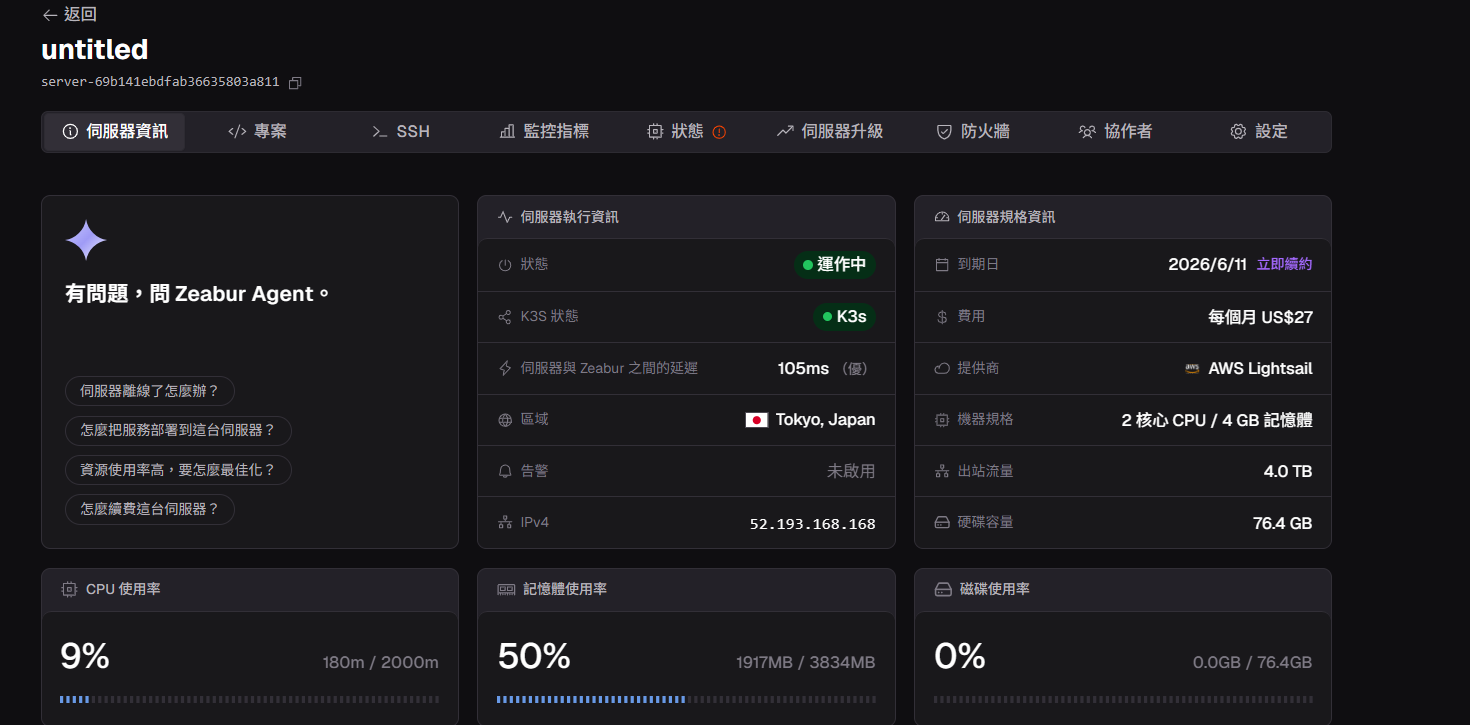Screen dimensions: 1470x725
Task: Click the server-69b141ebdfab36635803a811 ID text
Action: [x=160, y=83]
